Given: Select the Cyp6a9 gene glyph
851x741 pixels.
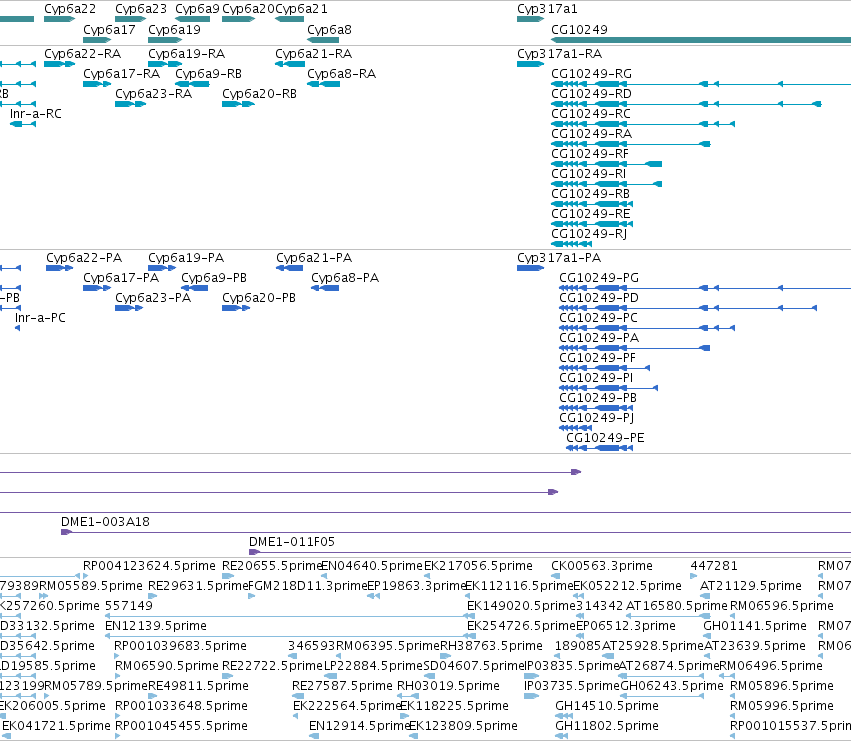Looking at the screenshot, I should pyautogui.click(x=192, y=19).
